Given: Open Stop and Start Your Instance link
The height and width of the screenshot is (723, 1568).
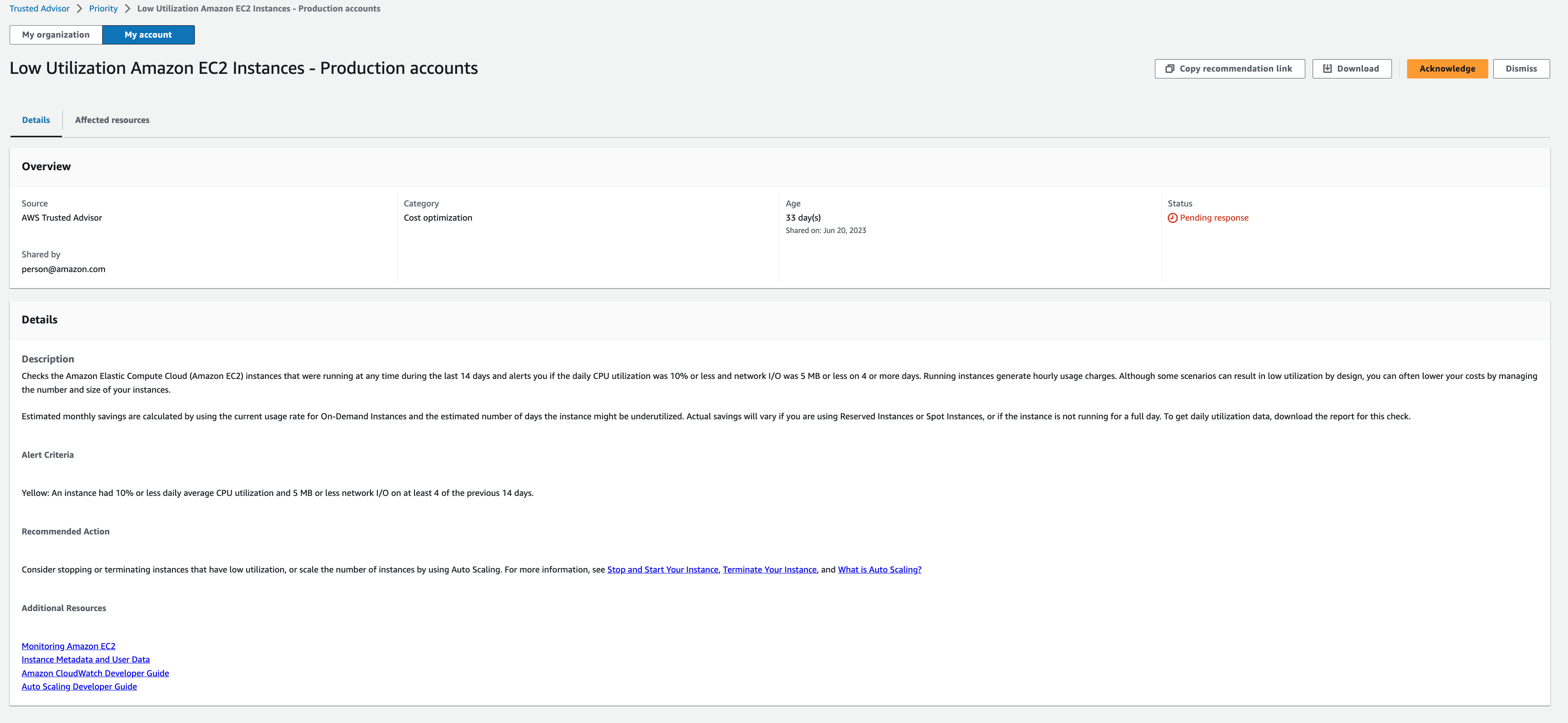Looking at the screenshot, I should click(662, 569).
